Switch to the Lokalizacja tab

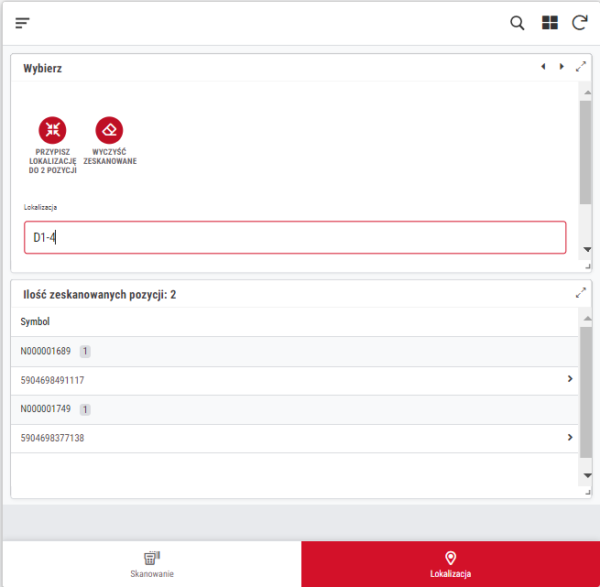click(450, 564)
